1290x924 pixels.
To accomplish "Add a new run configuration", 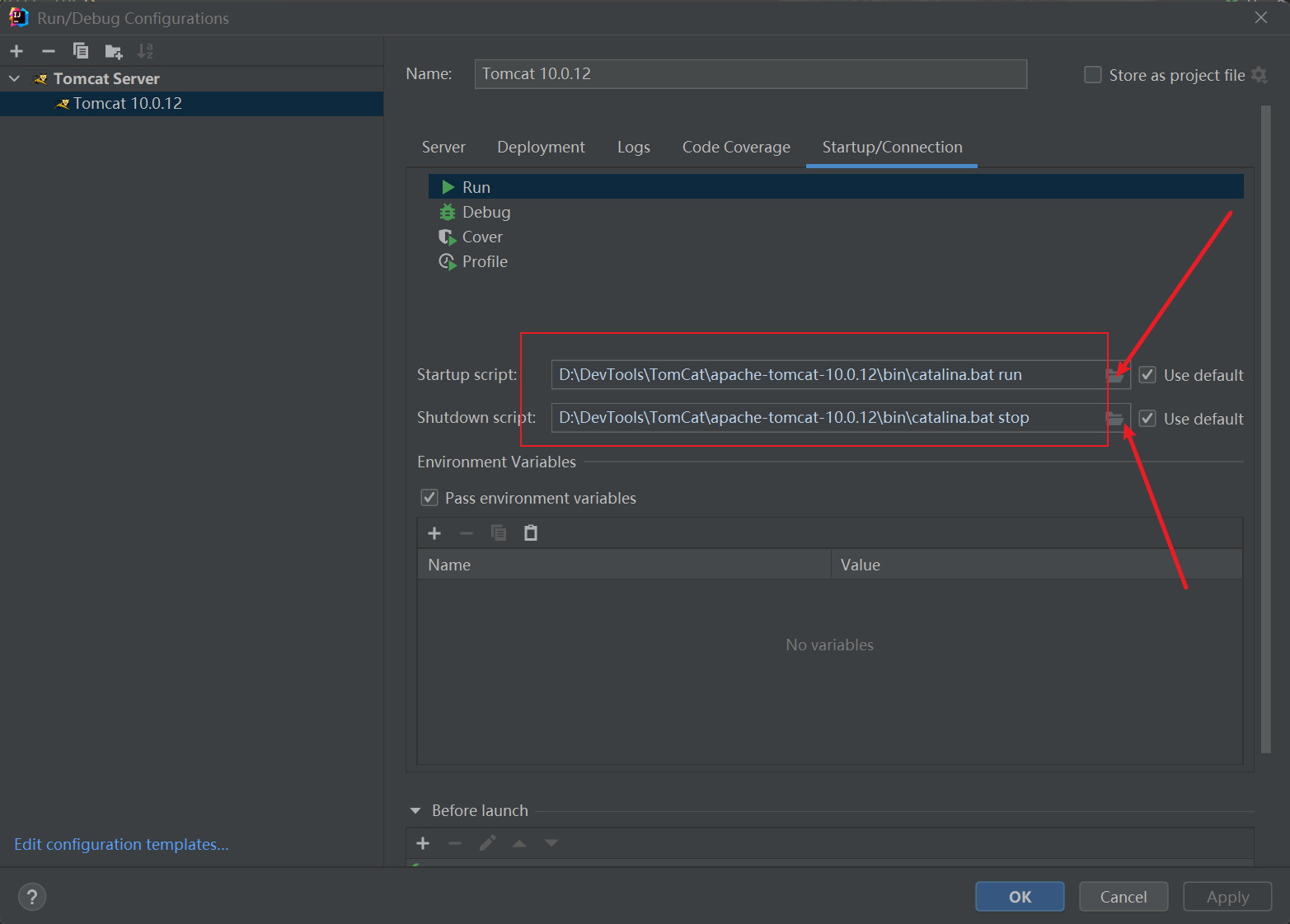I will coord(16,51).
